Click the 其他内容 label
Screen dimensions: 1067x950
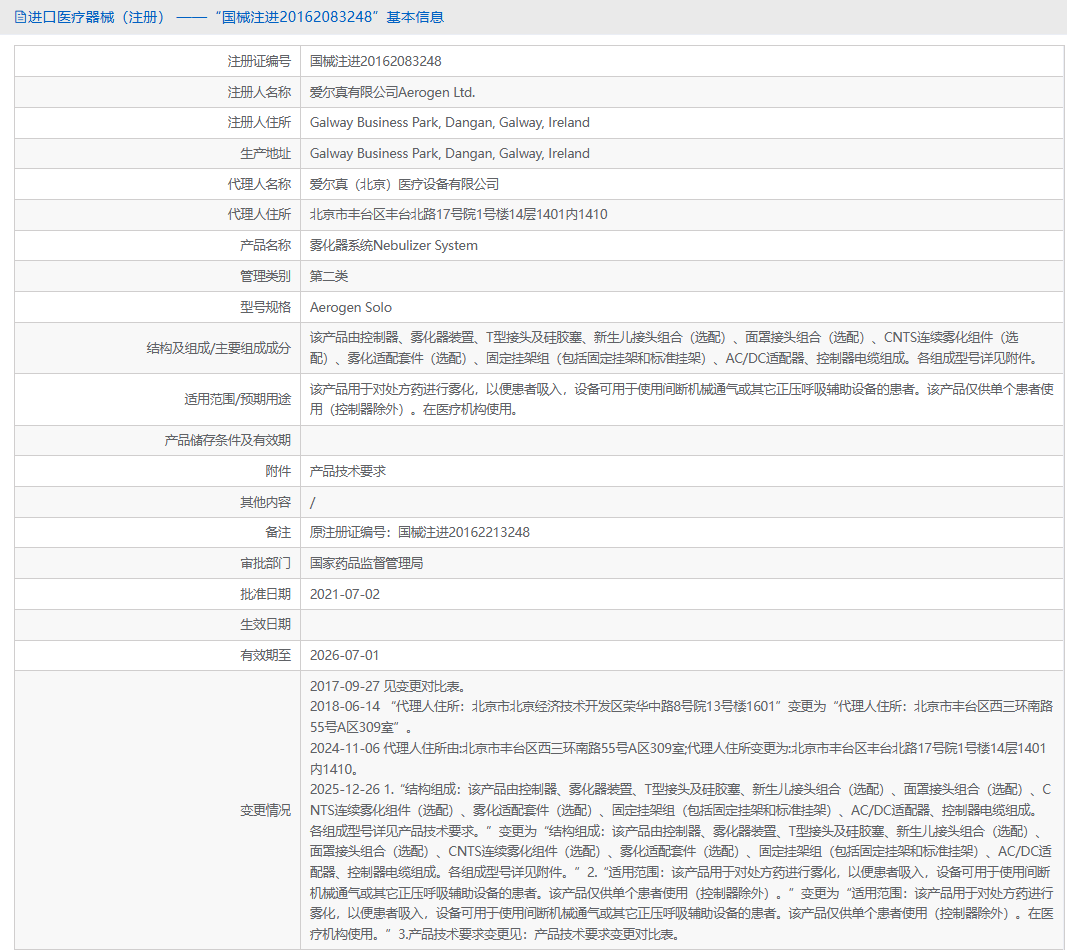265,502
